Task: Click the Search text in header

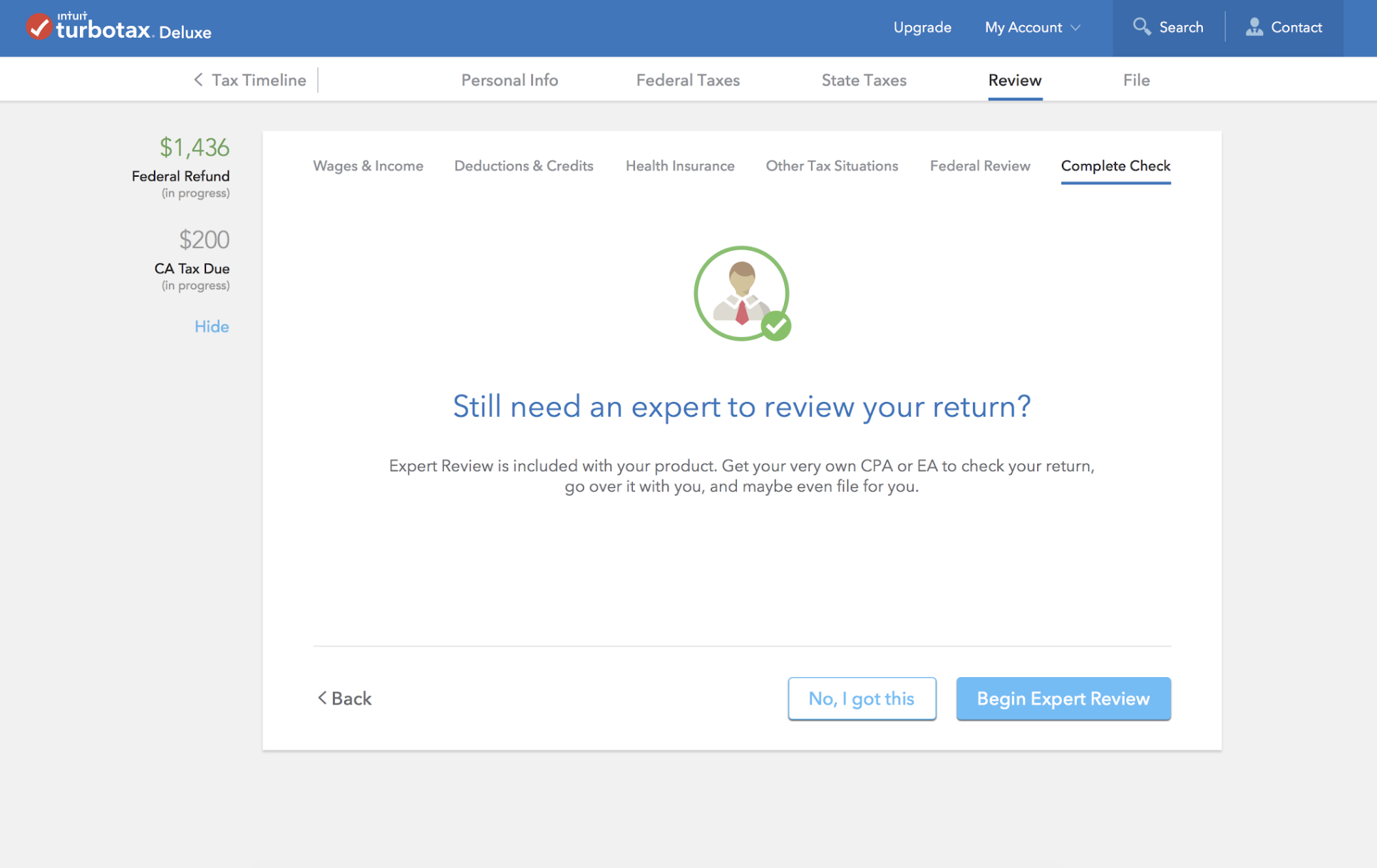Action: tap(1181, 27)
